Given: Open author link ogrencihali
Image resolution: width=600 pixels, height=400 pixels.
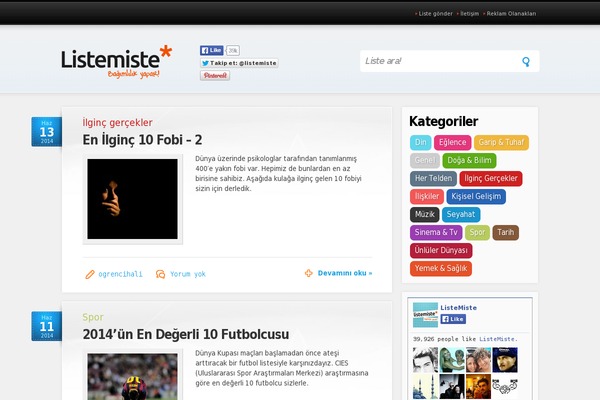Looking at the screenshot, I should click(120, 274).
